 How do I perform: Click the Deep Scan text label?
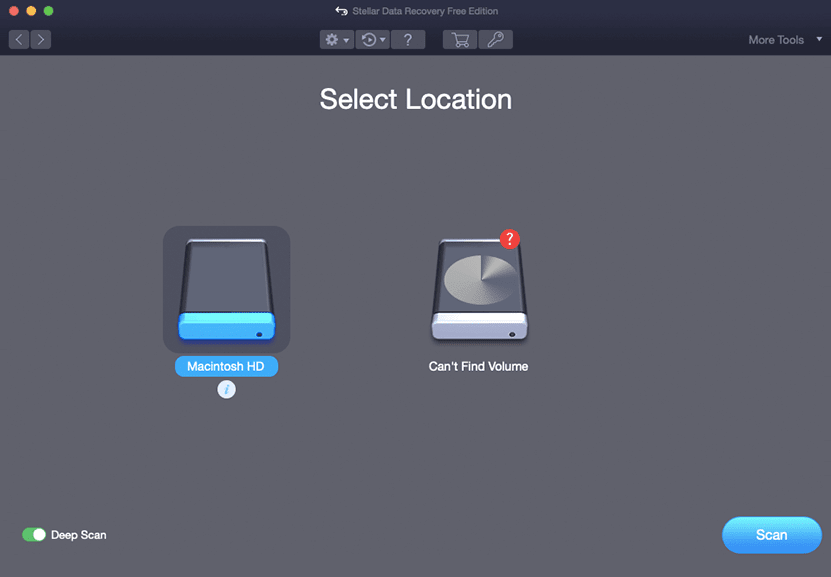coord(79,535)
